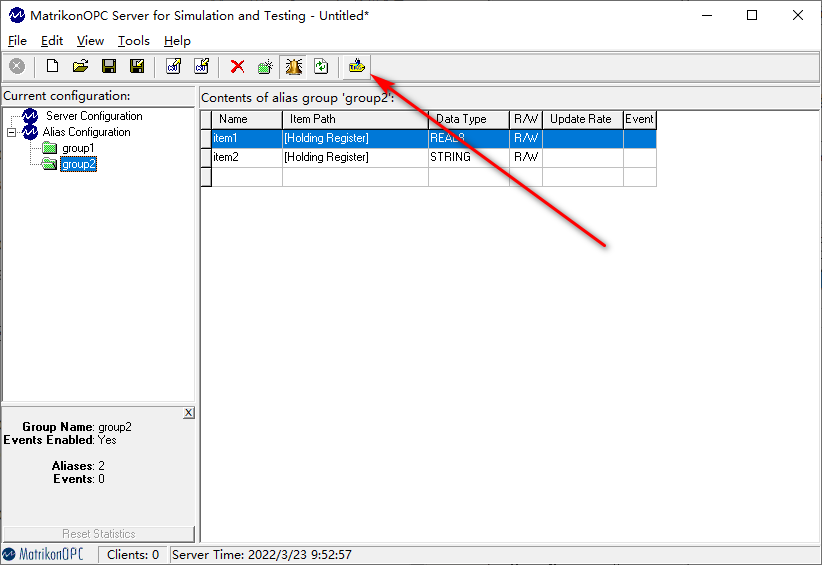Delete the selected alias with red X
The width and height of the screenshot is (822, 565).
tap(237, 67)
